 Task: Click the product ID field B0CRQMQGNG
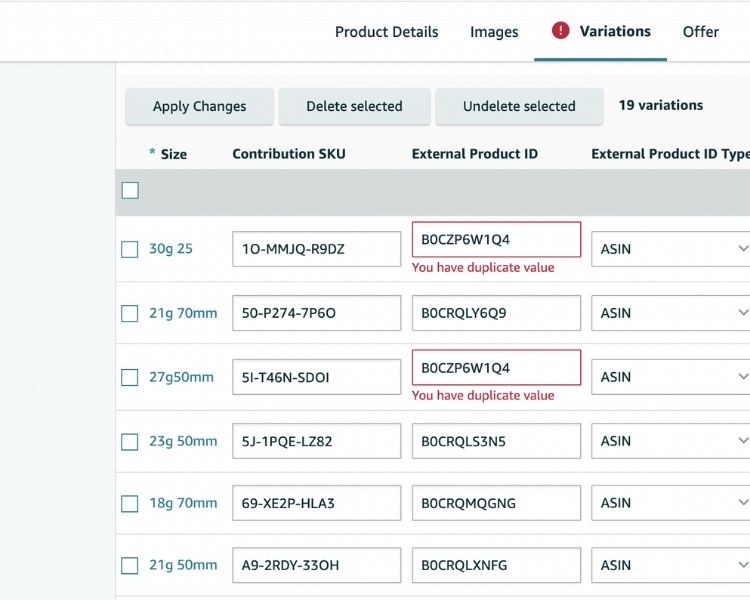pos(496,503)
